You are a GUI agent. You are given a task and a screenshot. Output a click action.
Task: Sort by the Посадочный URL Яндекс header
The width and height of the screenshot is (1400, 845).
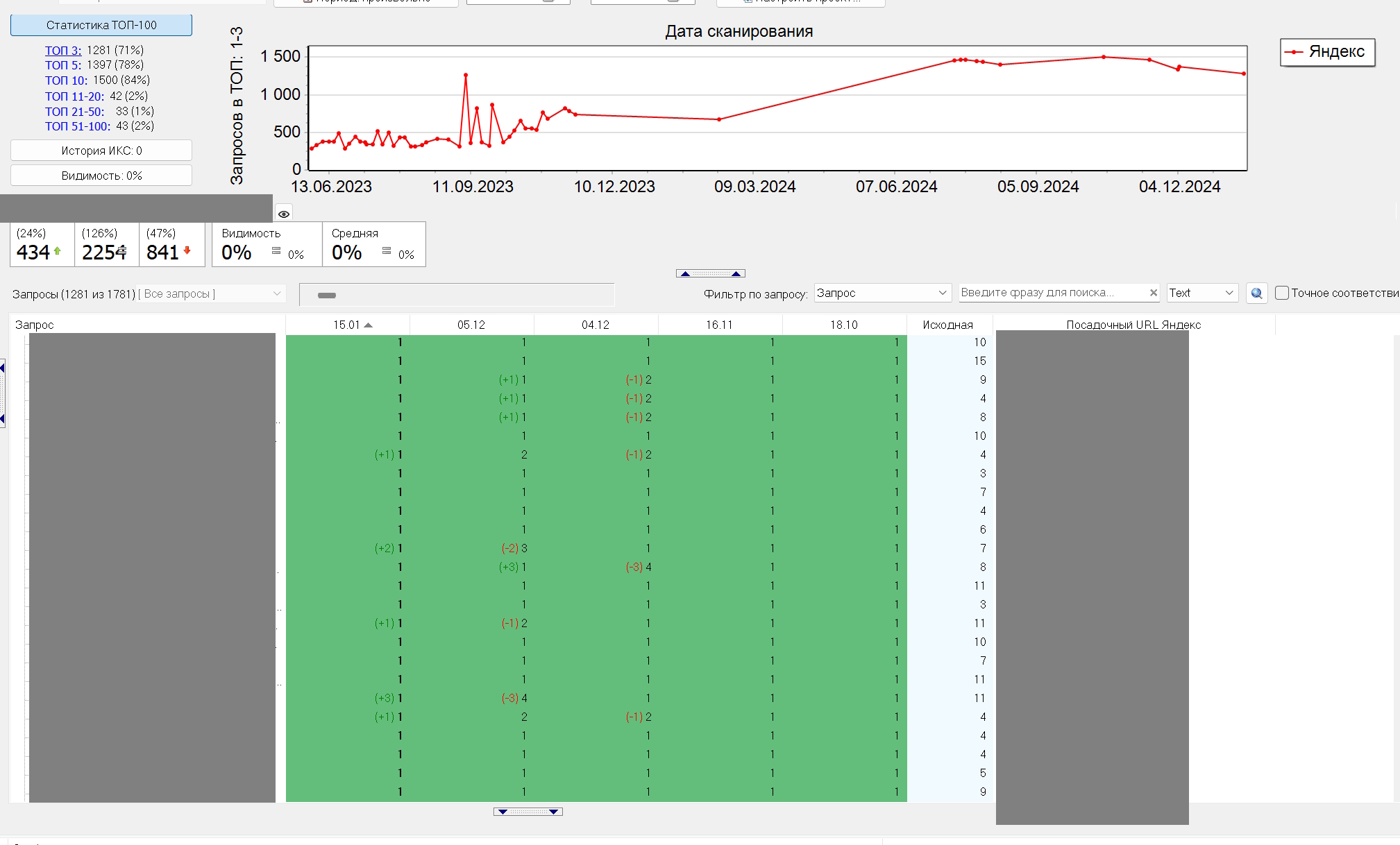coord(1133,325)
